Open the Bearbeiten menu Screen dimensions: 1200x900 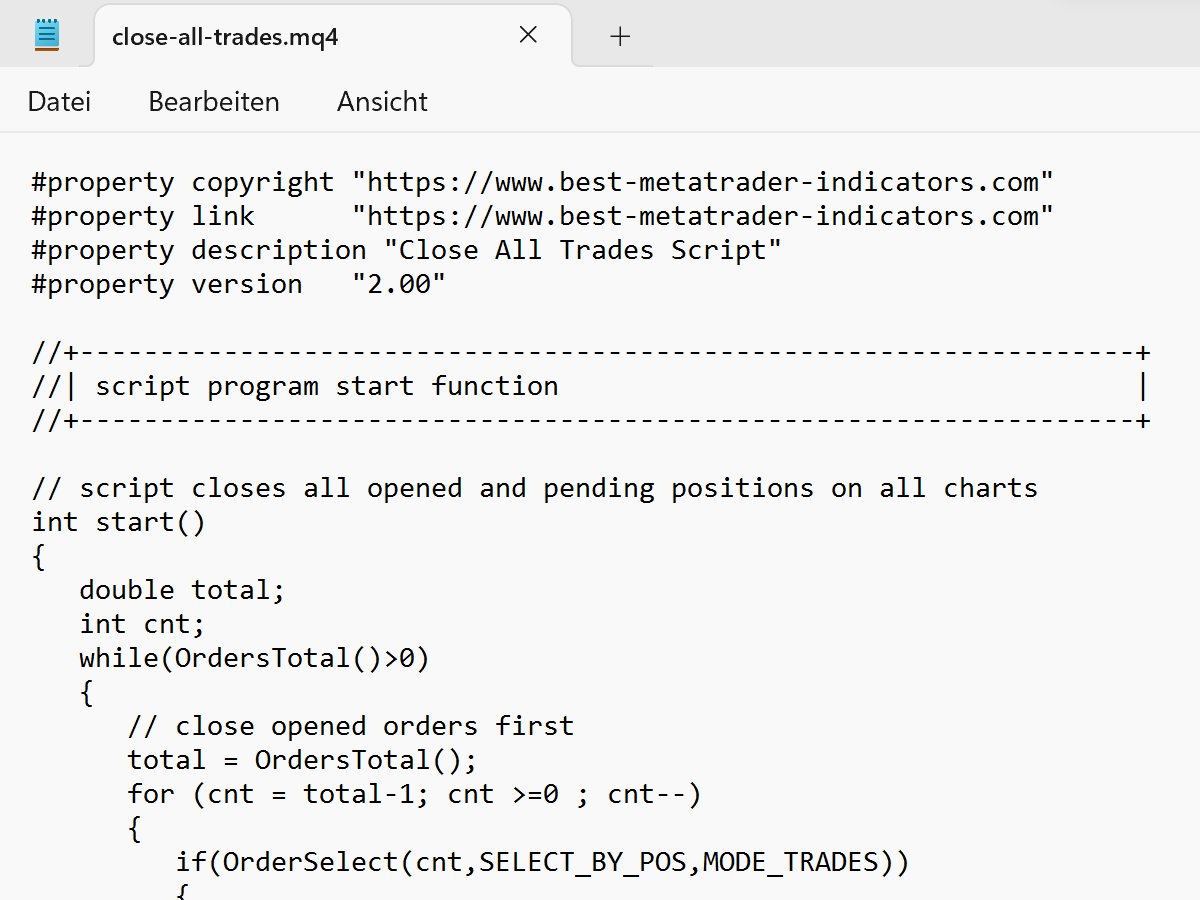tap(213, 101)
